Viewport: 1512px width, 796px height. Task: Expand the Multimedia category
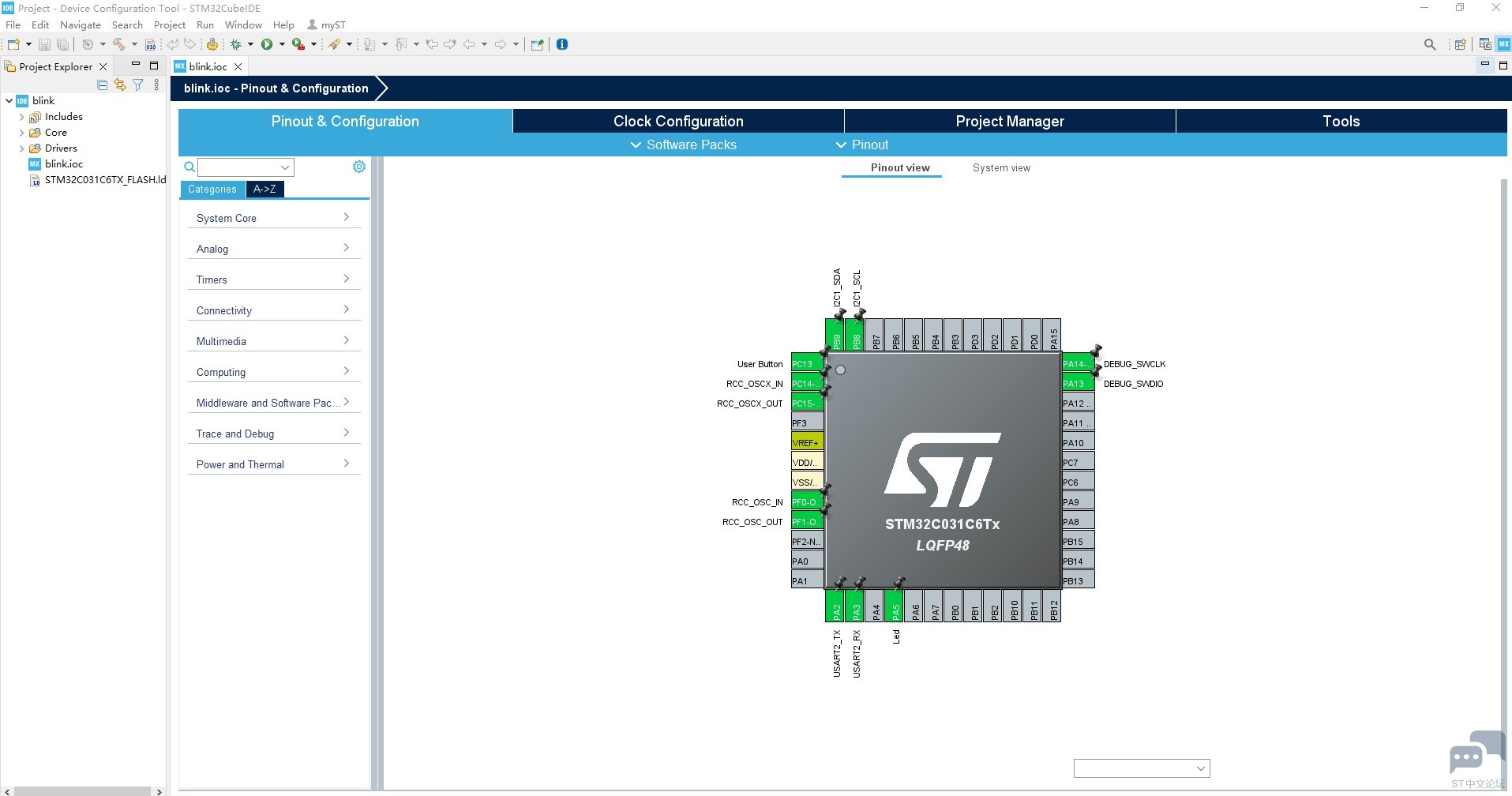(274, 341)
